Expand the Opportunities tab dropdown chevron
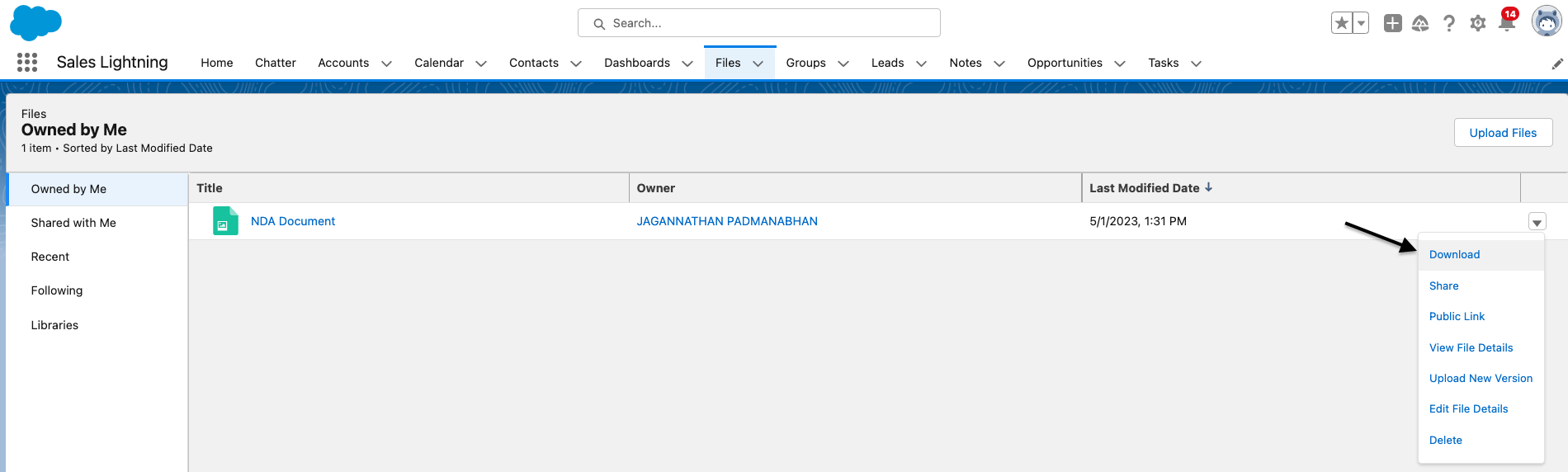 click(1120, 64)
